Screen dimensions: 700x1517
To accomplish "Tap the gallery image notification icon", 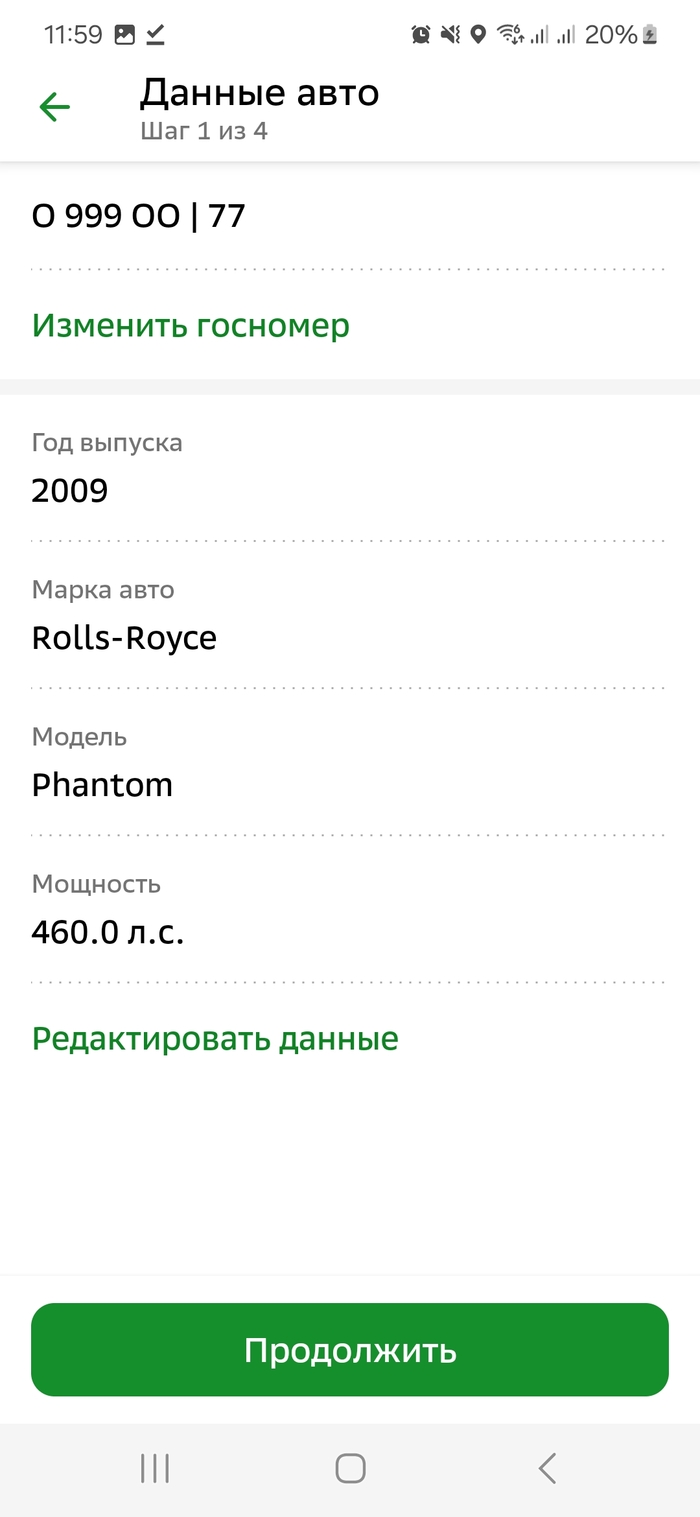I will tap(124, 35).
